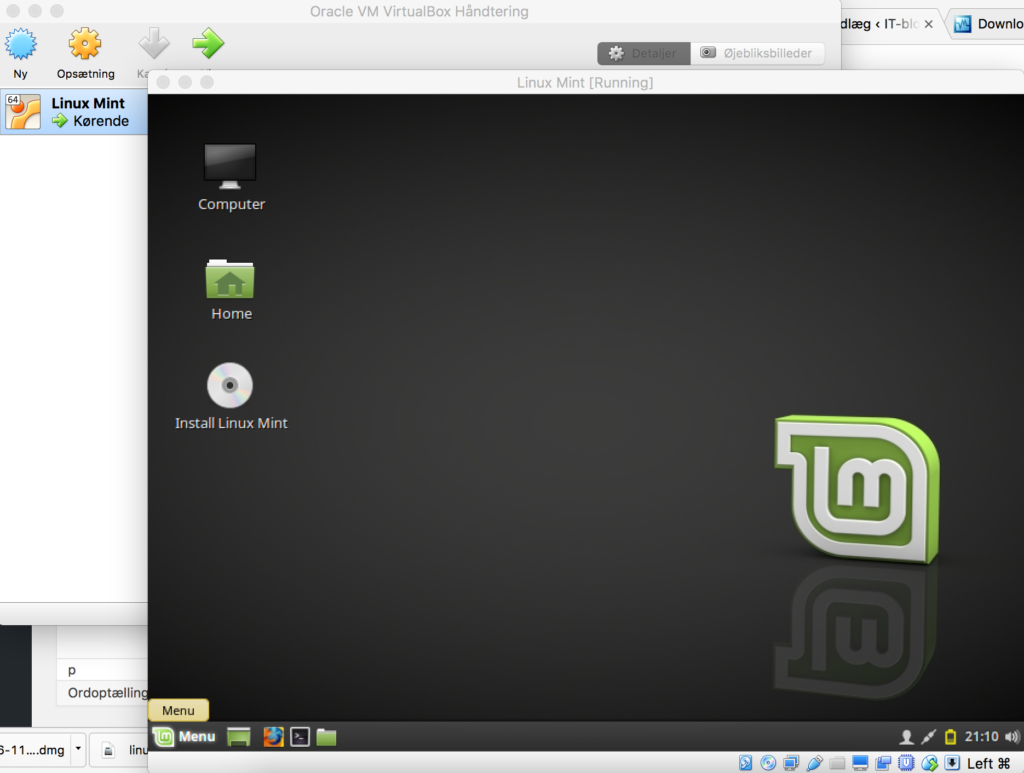Click the optical disc status icon

click(768, 763)
